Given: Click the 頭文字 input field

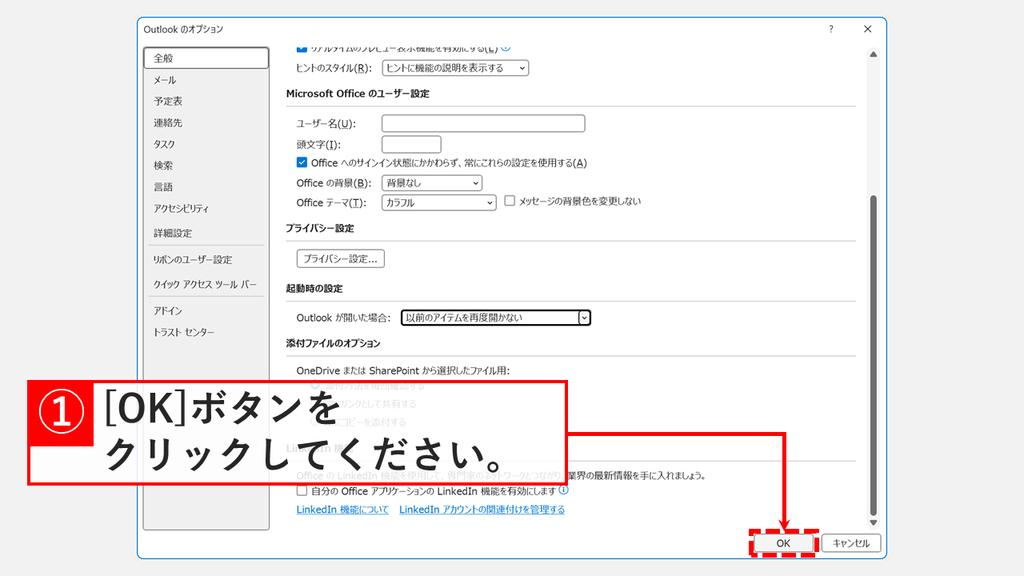Looking at the screenshot, I should coord(411,144).
